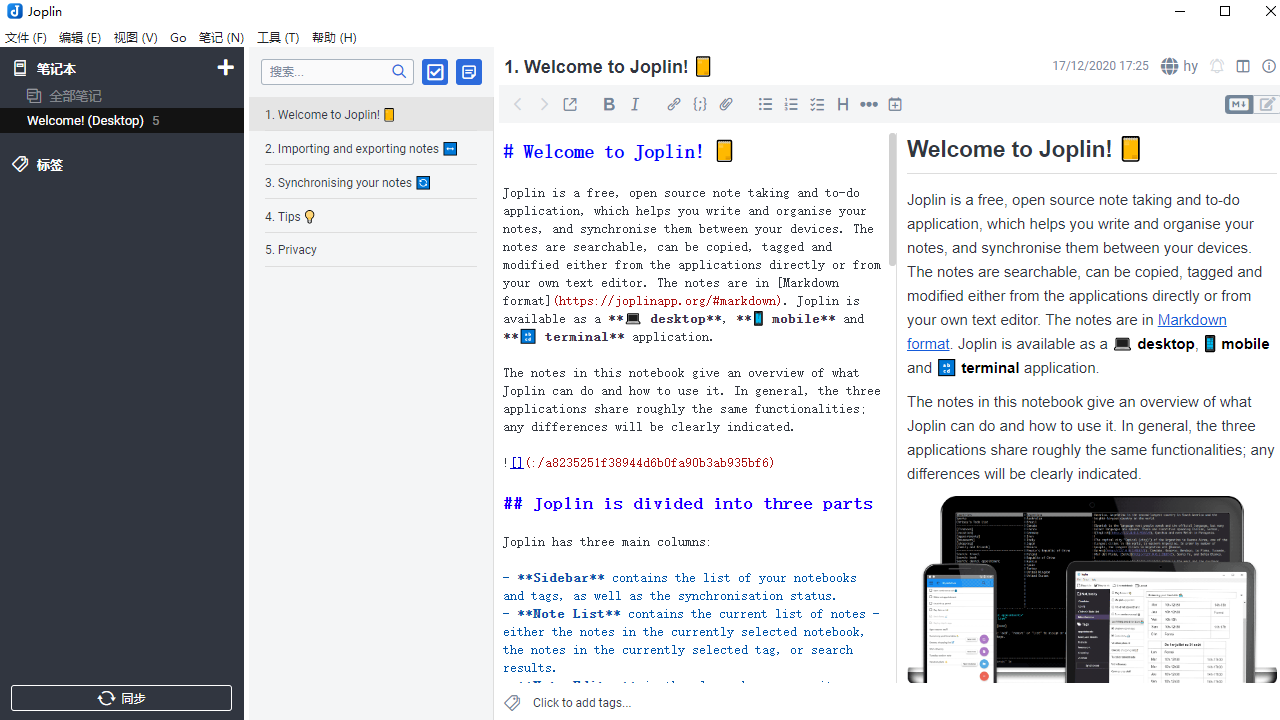
Task: Open note in external editor
Action: [x=570, y=104]
